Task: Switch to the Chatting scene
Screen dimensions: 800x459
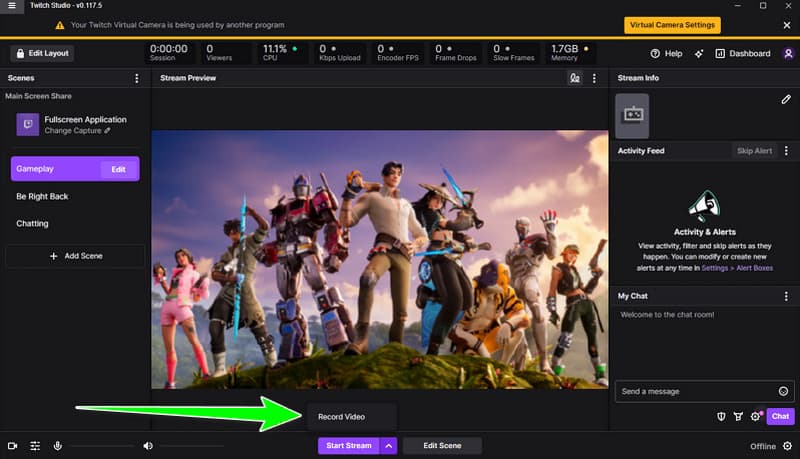Action: (32, 223)
